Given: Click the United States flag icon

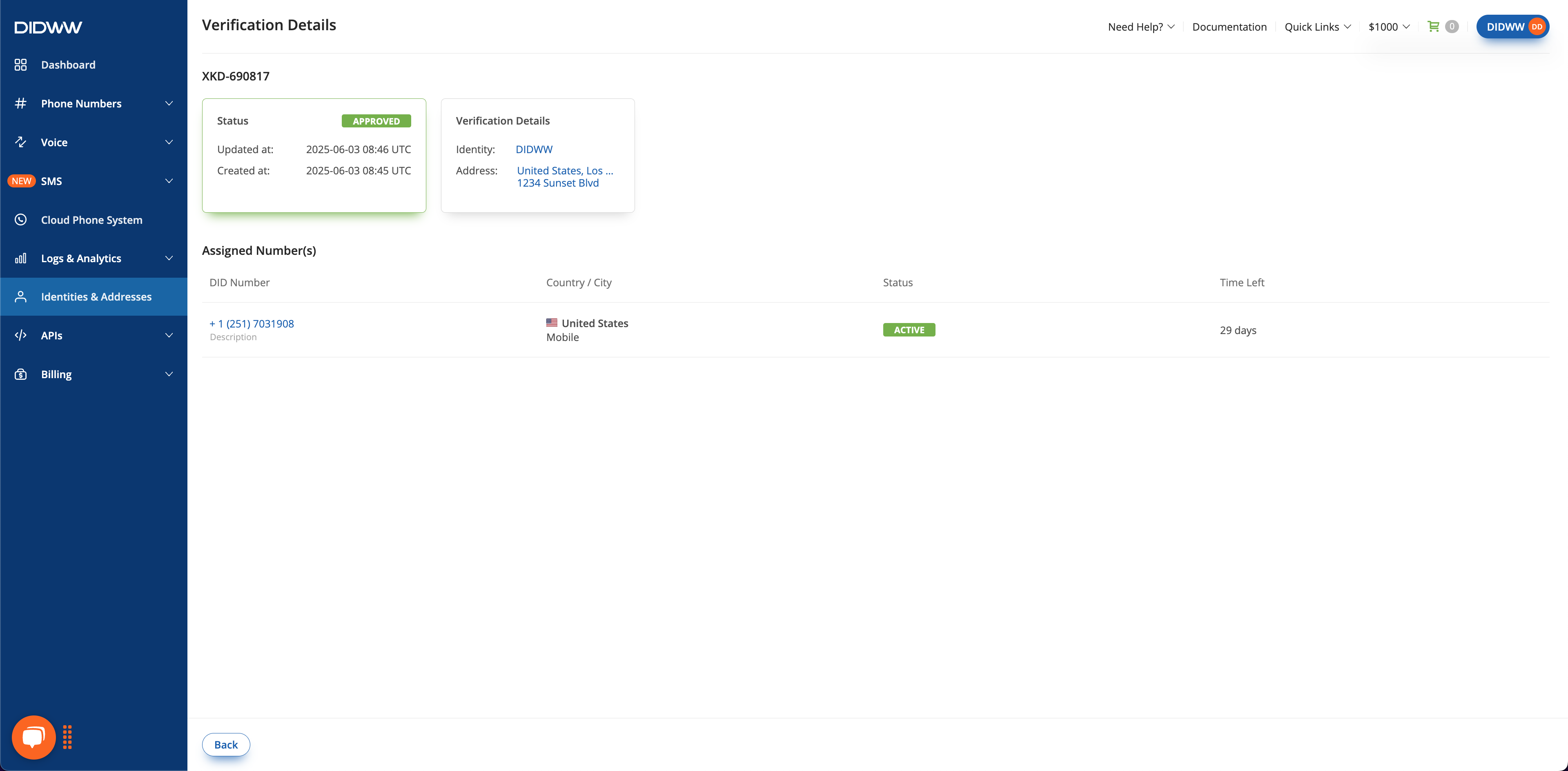Looking at the screenshot, I should [552, 323].
